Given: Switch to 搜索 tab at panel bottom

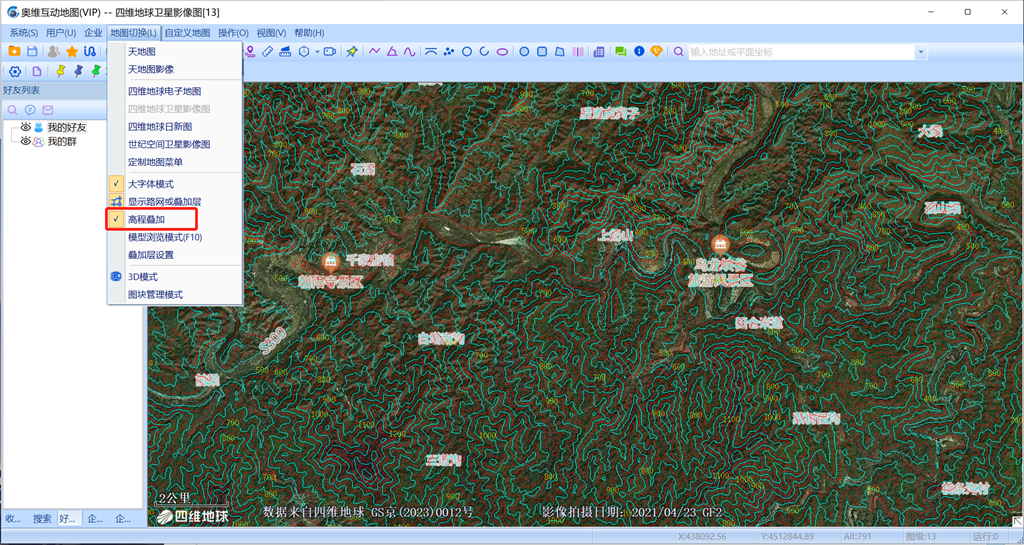Looking at the screenshot, I should [x=42, y=519].
